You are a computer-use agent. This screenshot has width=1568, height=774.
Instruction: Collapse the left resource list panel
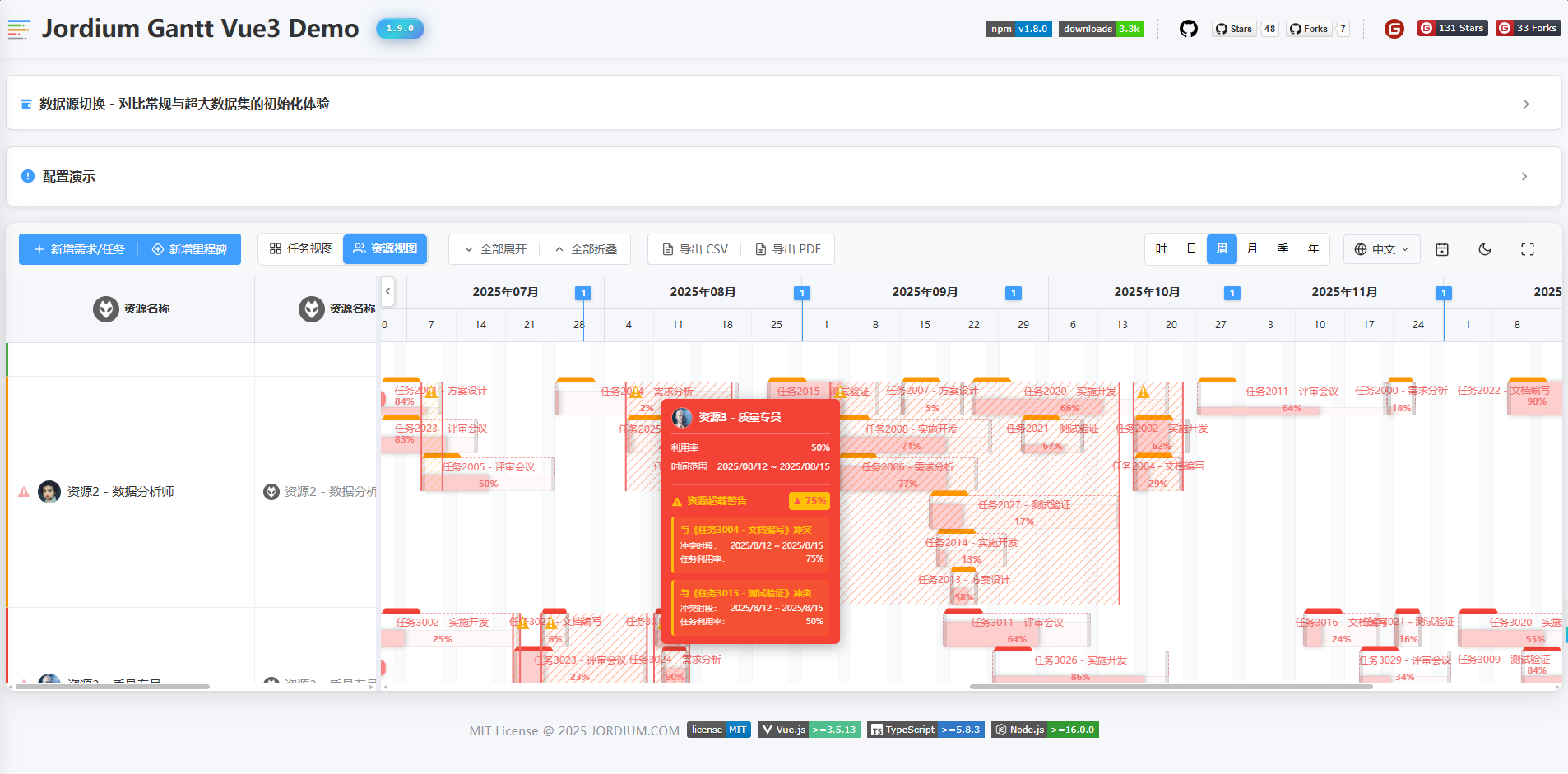click(387, 291)
